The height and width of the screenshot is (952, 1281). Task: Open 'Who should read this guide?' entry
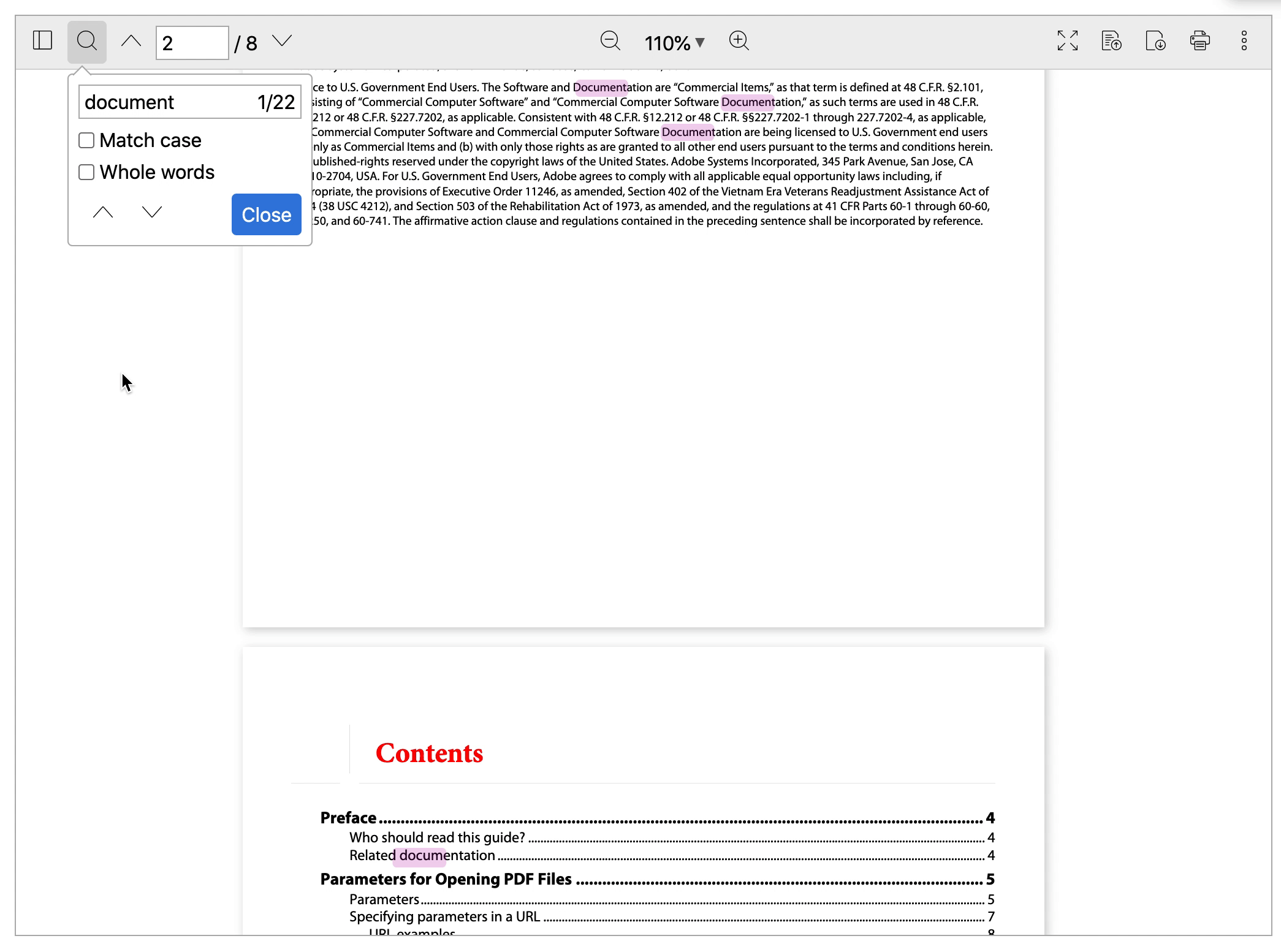[672, 837]
